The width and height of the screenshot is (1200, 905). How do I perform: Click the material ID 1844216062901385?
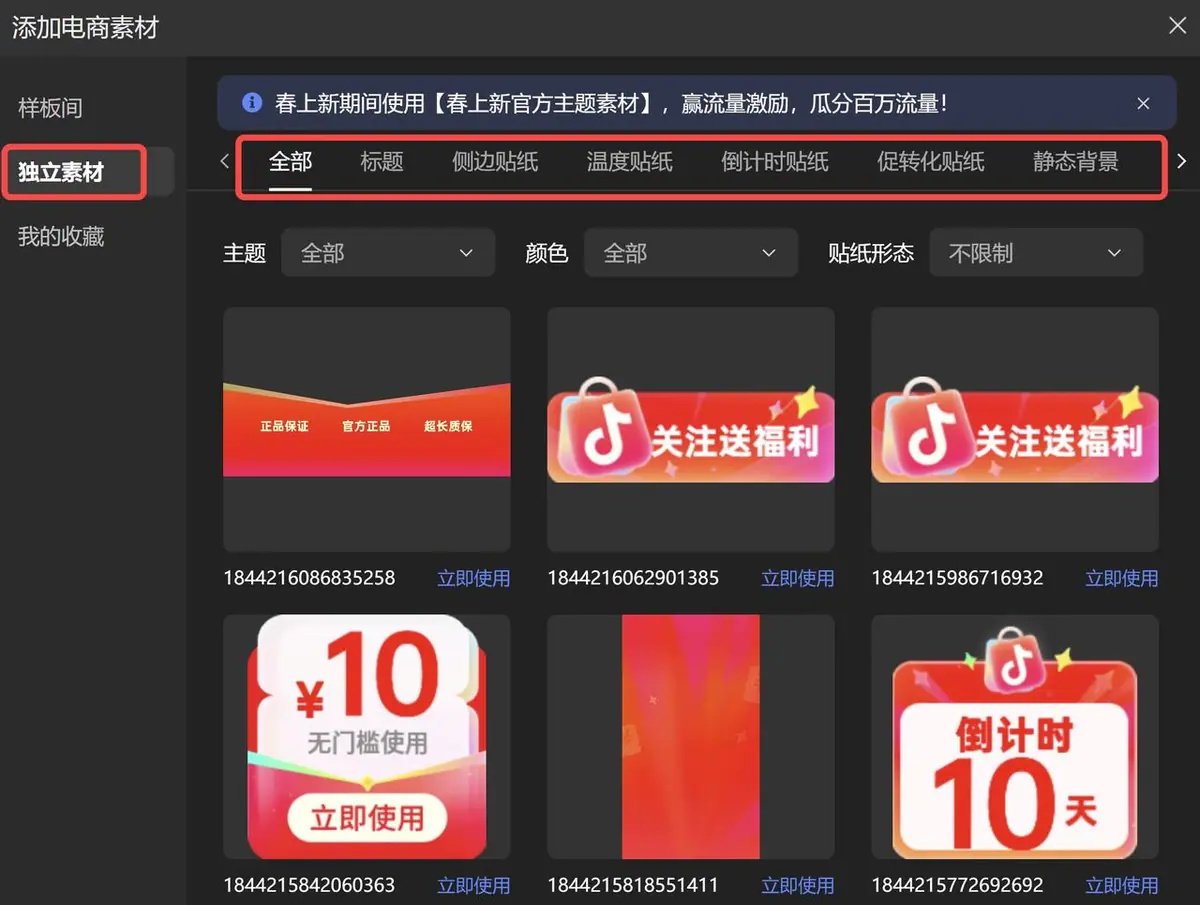[633, 578]
